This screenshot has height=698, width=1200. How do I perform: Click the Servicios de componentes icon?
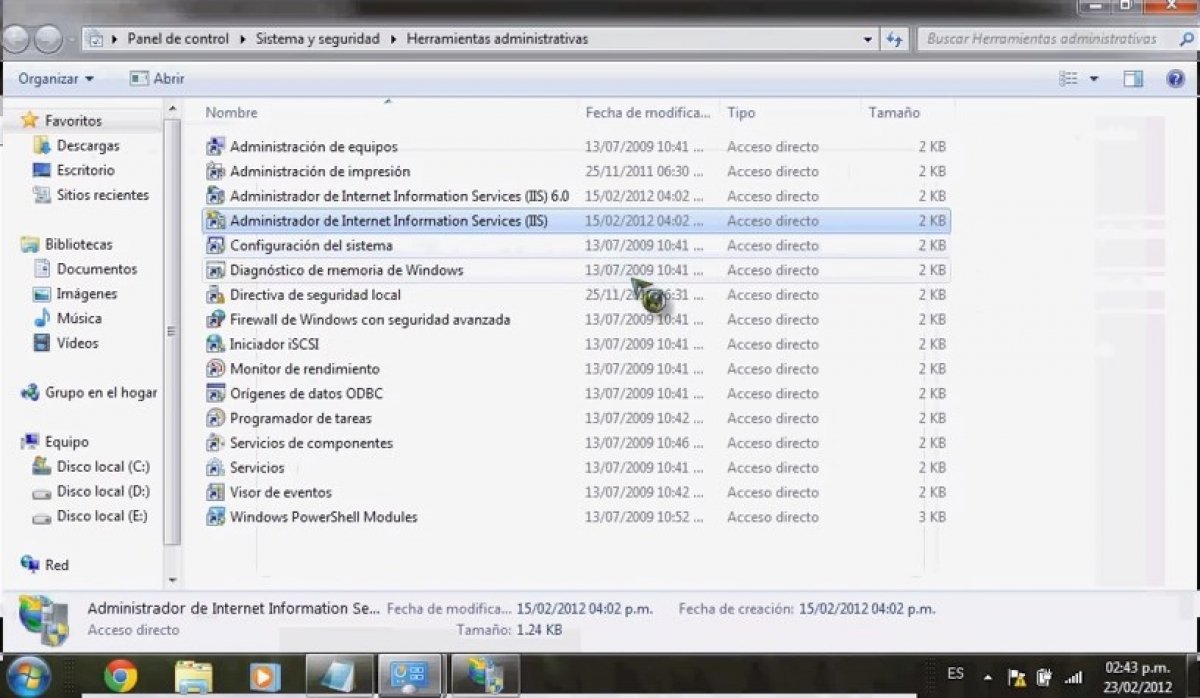215,443
